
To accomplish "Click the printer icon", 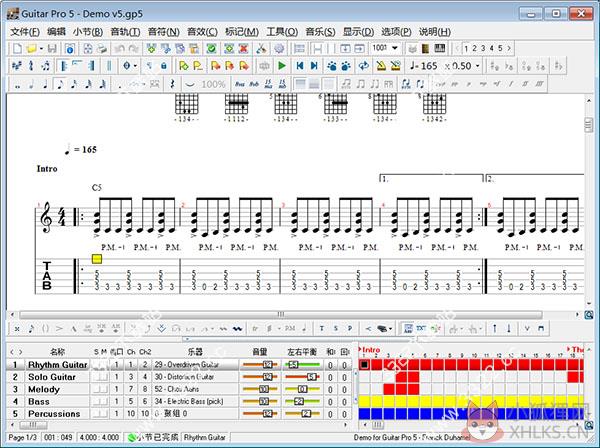I will (102, 49).
